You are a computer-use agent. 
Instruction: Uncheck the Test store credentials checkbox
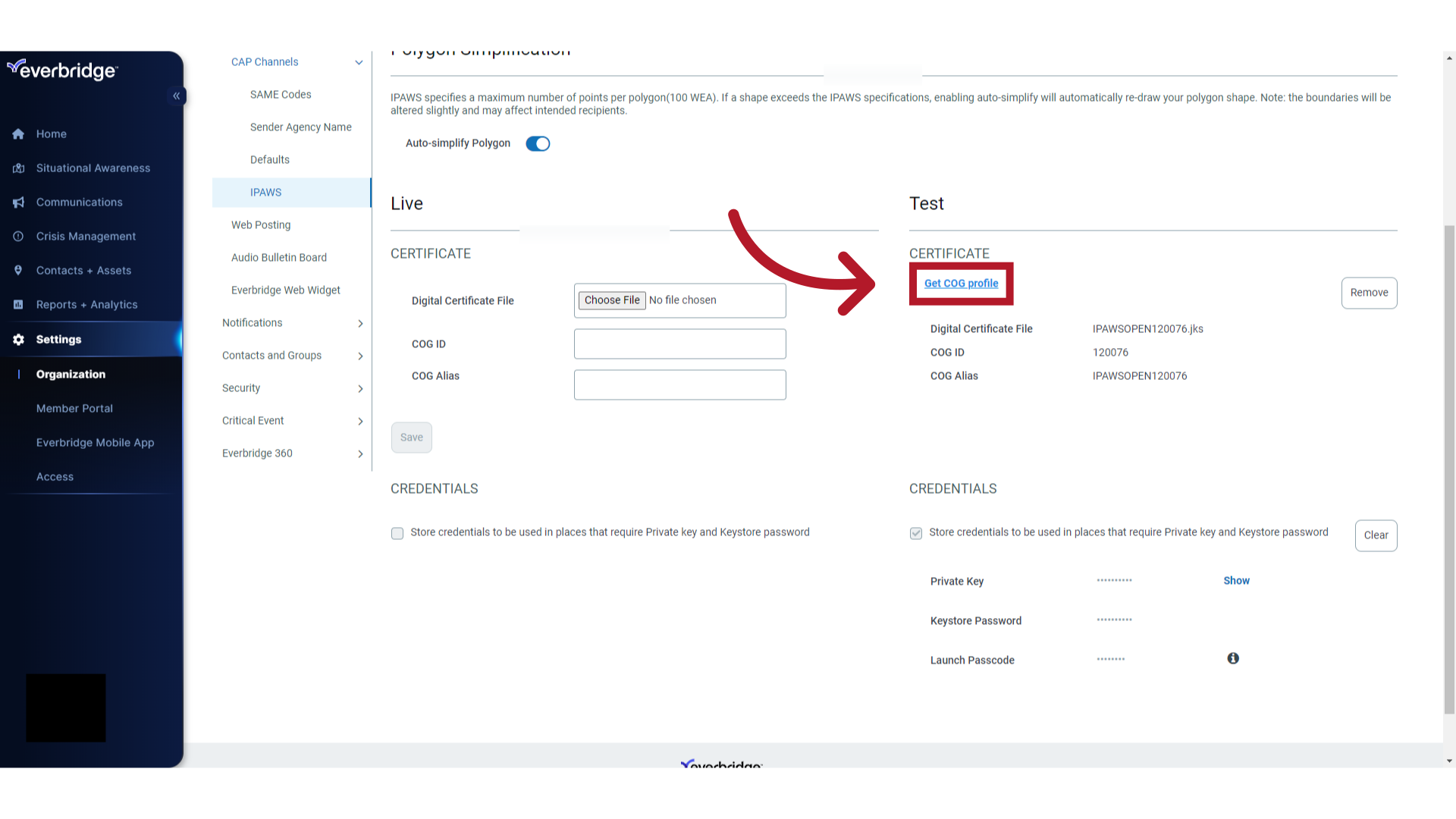pos(916,533)
